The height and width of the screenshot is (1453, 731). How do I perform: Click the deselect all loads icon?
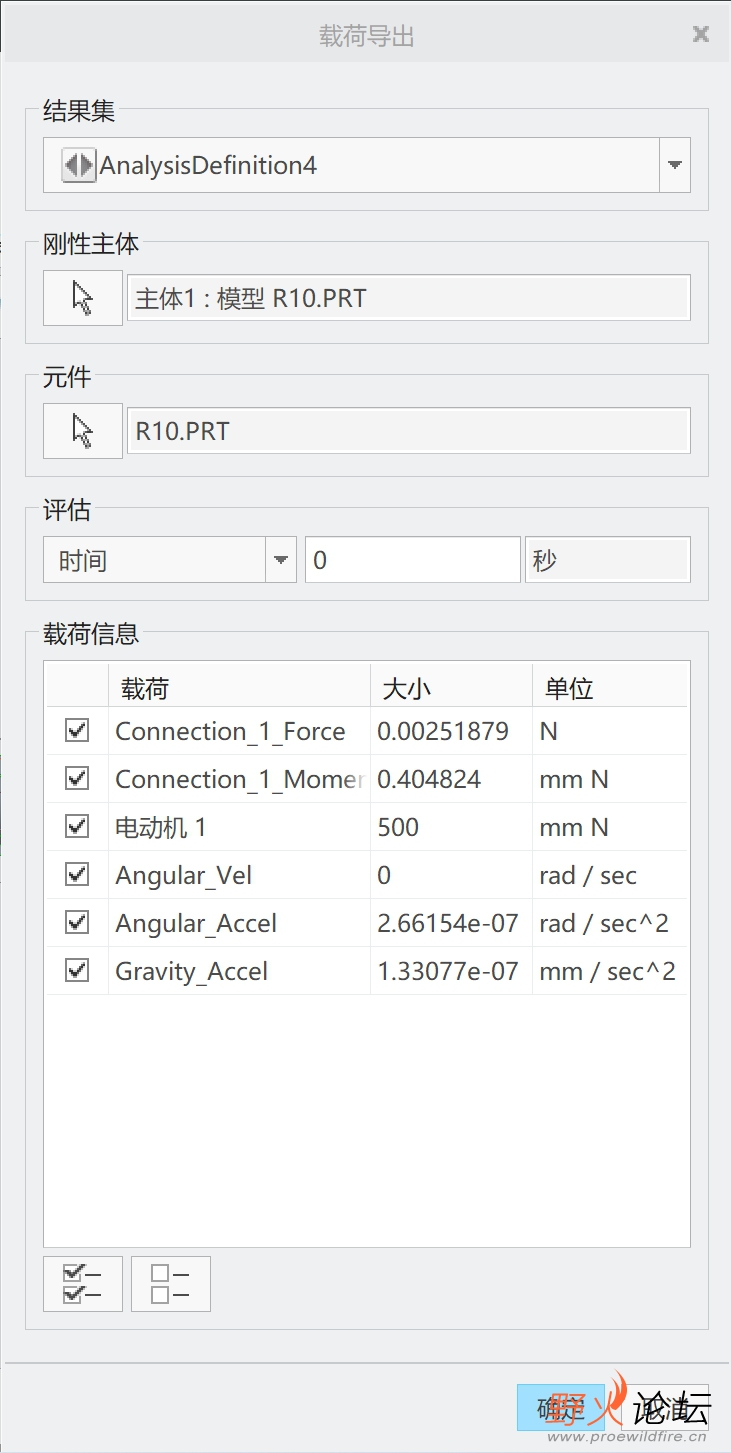pyautogui.click(x=171, y=1284)
